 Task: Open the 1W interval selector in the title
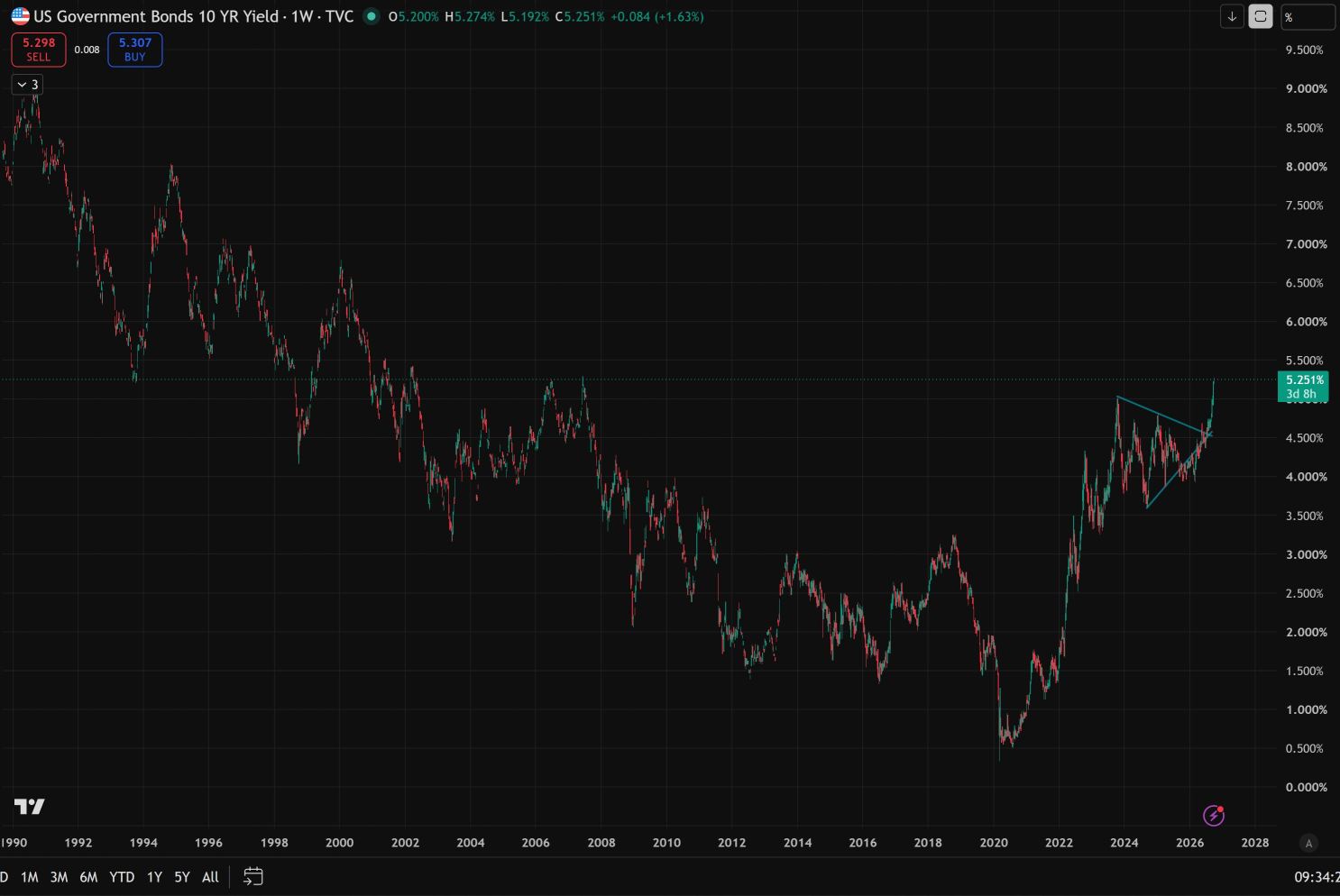300,16
